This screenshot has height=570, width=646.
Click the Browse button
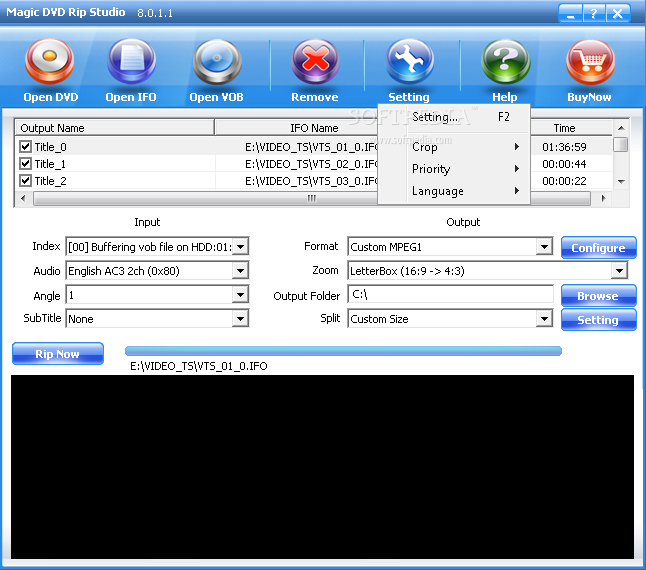[x=599, y=295]
